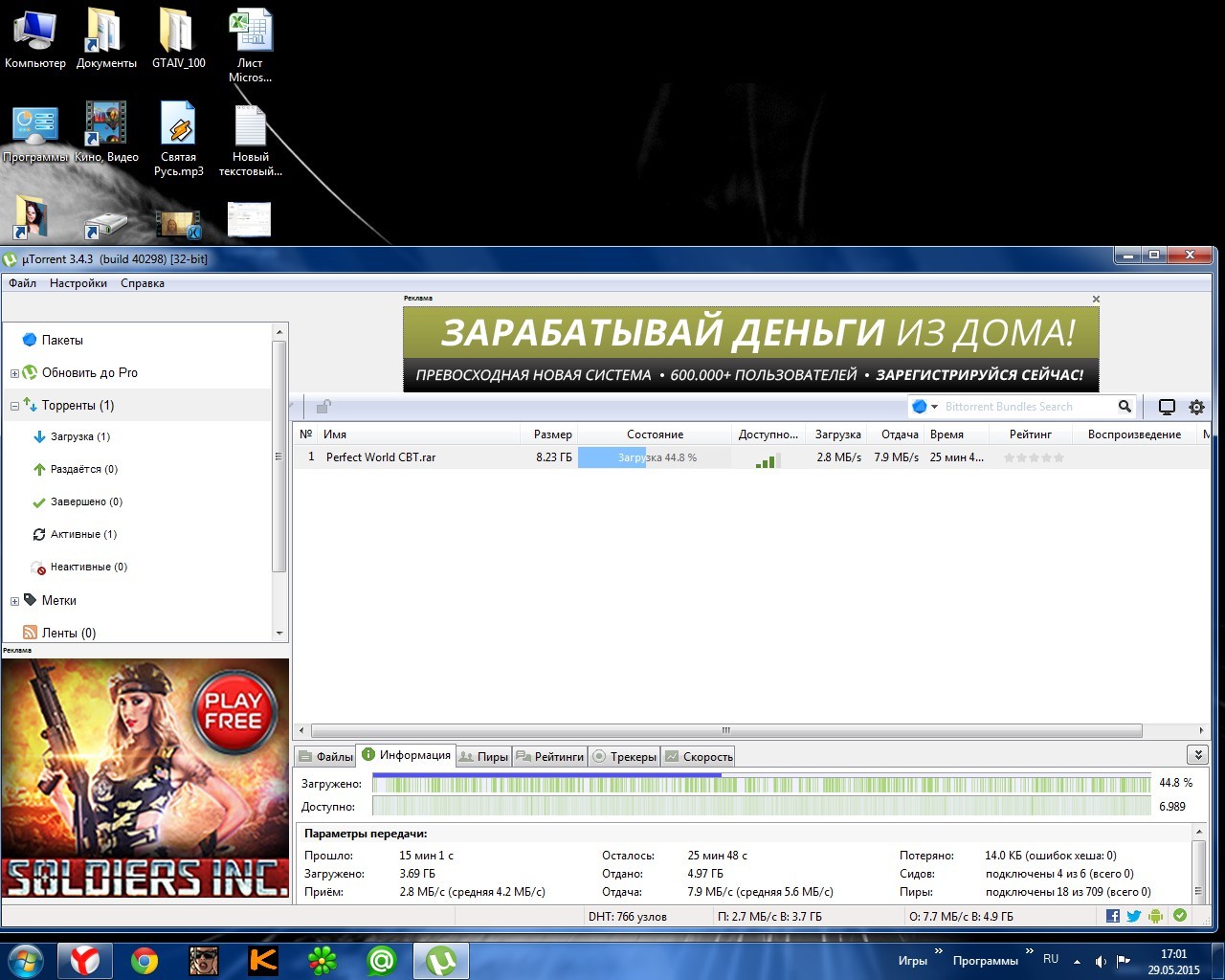1225x980 pixels.
Task: Open the Настройки menu
Action: [x=78, y=283]
